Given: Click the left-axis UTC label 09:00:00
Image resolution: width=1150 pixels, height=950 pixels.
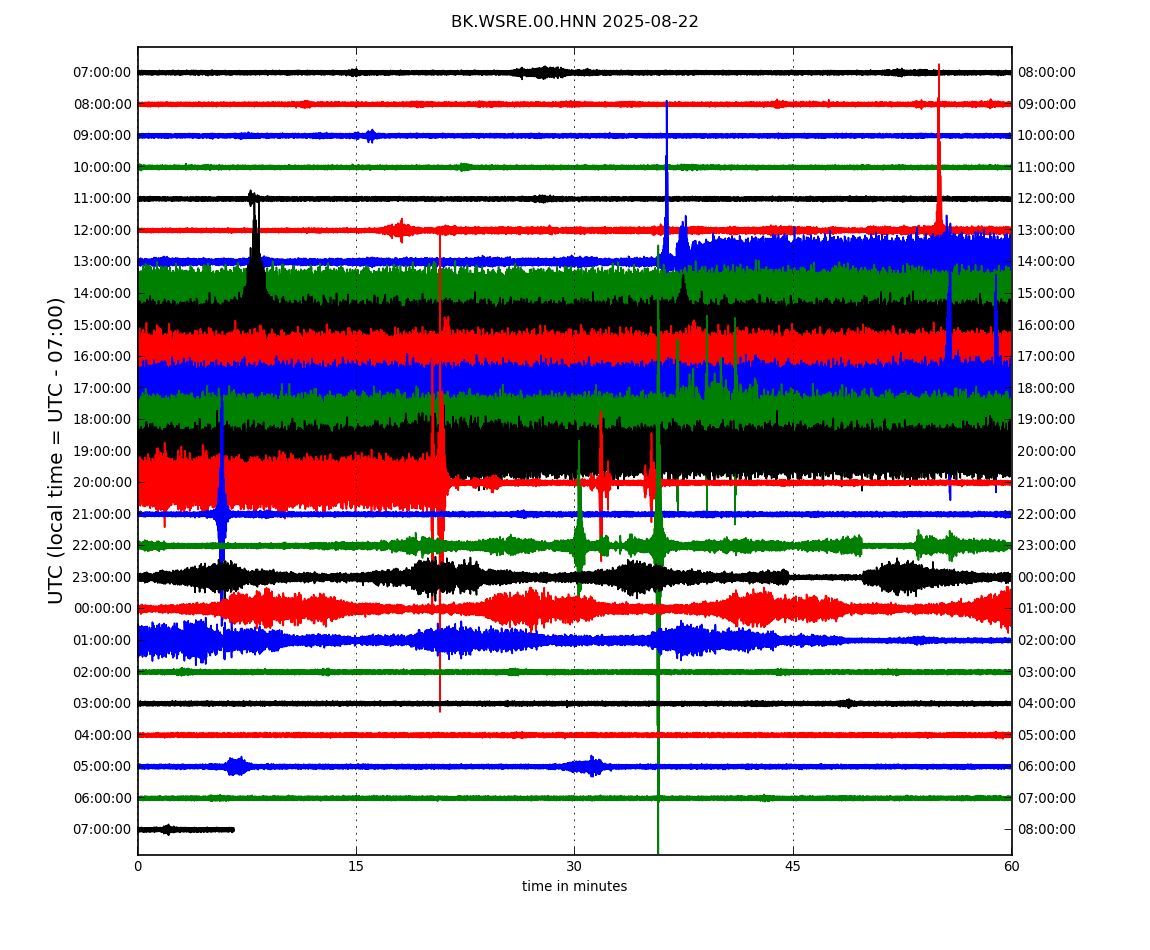Looking at the screenshot, I should pyautogui.click(x=102, y=136).
